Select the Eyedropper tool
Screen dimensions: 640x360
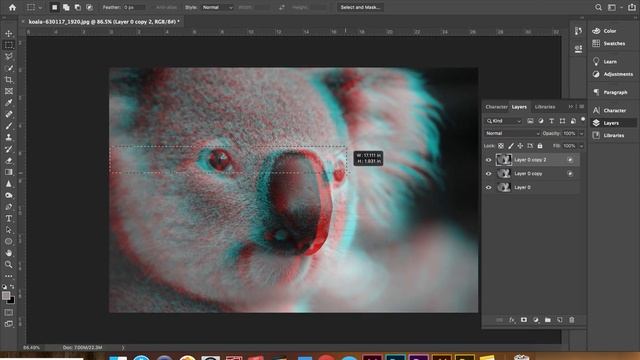click(9, 102)
